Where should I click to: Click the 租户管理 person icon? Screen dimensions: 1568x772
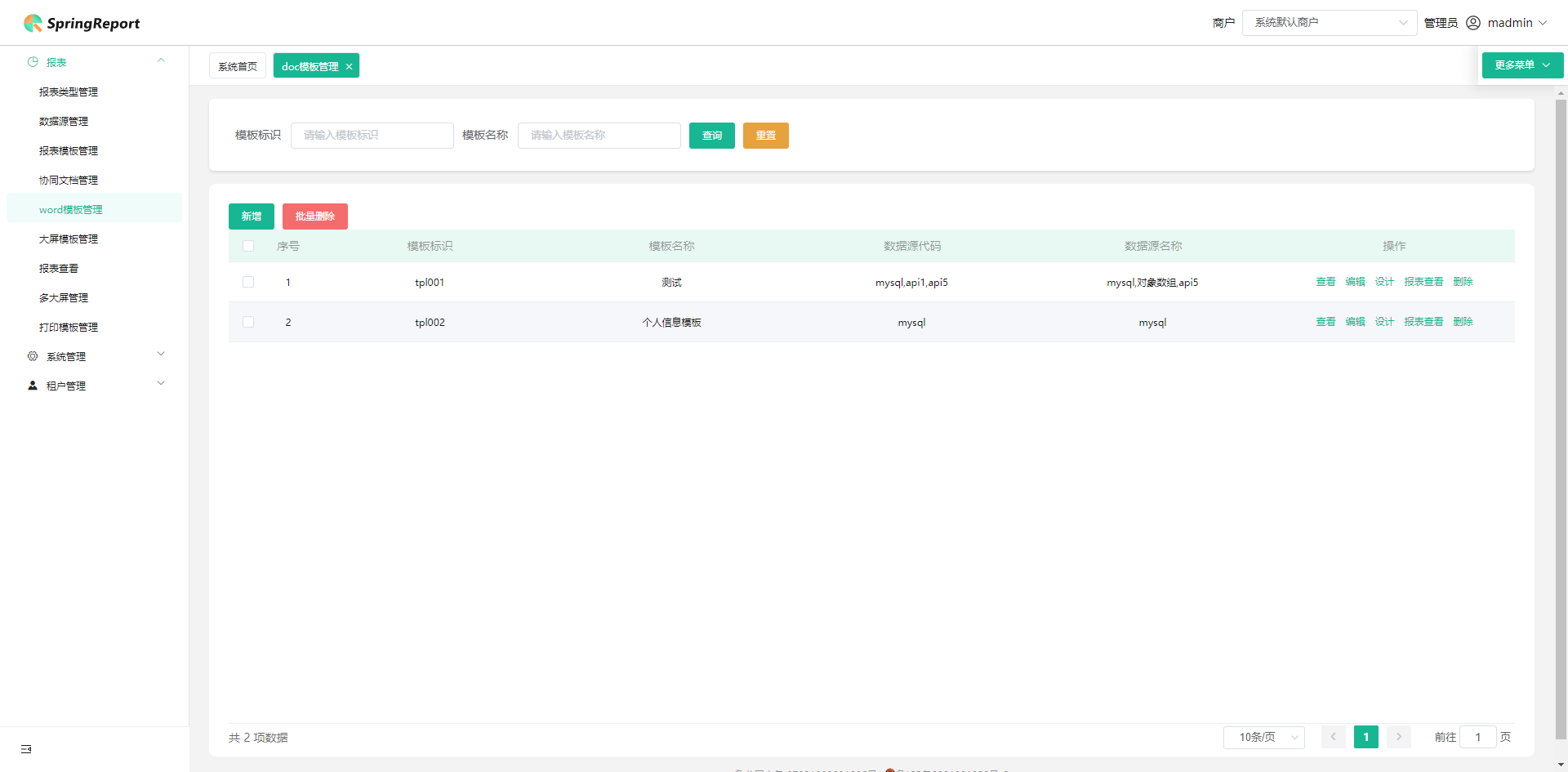click(x=33, y=386)
